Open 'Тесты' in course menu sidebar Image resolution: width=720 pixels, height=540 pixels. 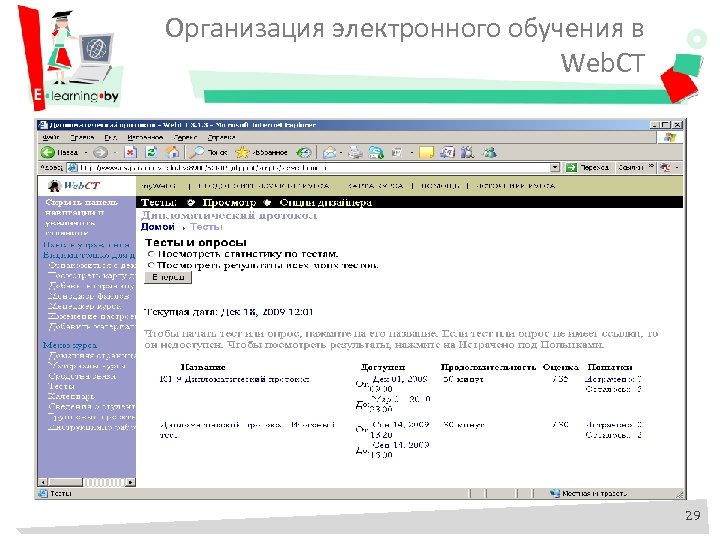[x=62, y=386]
